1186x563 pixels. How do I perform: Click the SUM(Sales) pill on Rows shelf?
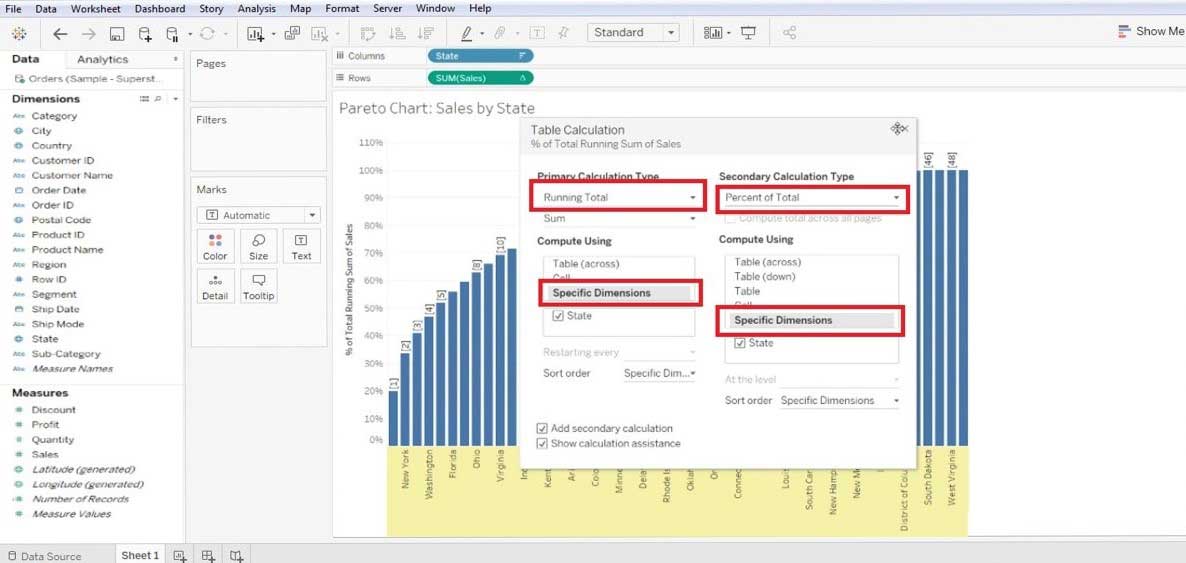coord(480,78)
